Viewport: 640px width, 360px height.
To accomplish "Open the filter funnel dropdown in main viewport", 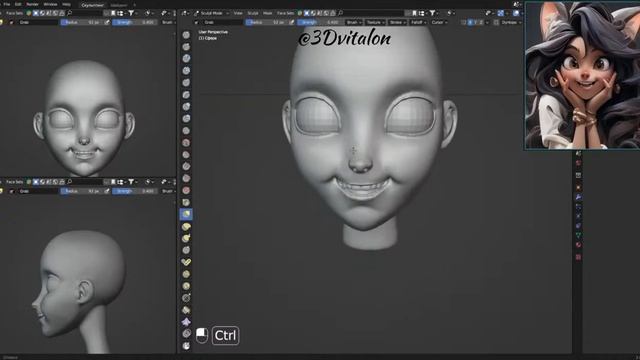I will [x=433, y=13].
